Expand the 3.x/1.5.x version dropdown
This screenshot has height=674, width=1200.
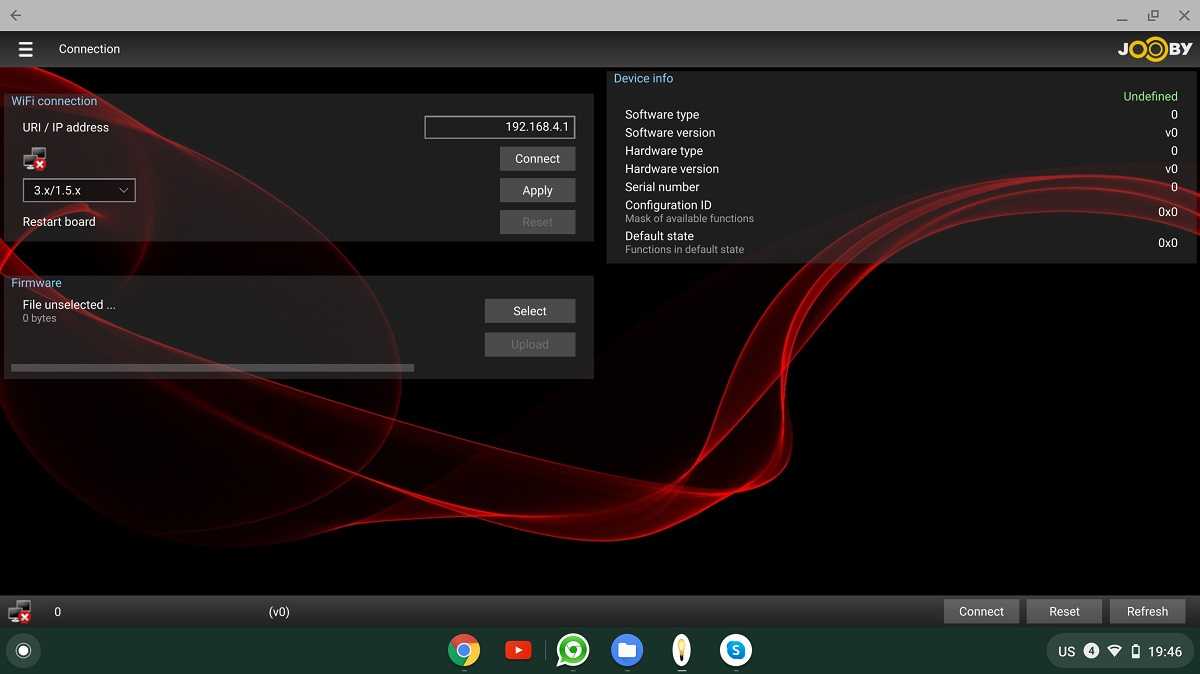79,190
